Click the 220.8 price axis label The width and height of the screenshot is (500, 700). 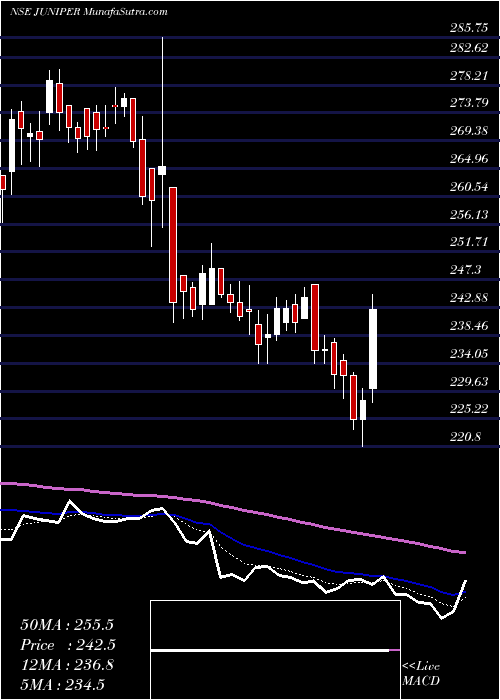tap(466, 437)
